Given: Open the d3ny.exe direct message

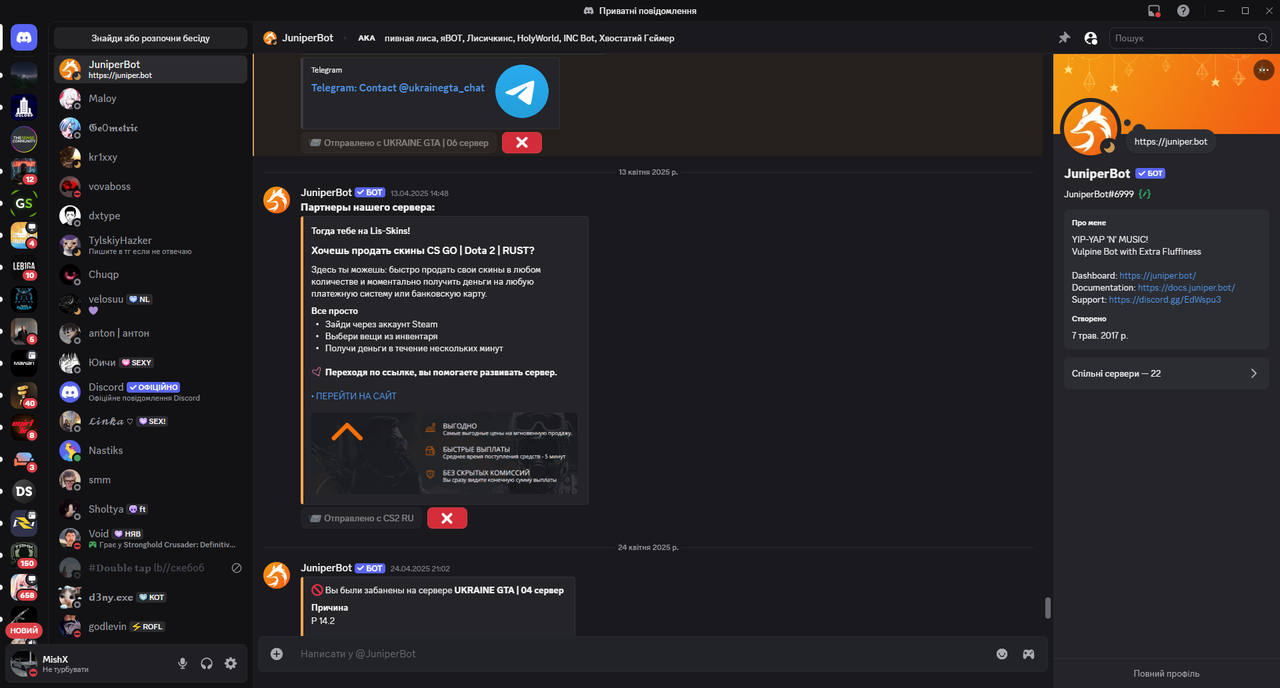Looking at the screenshot, I should pyautogui.click(x=151, y=597).
